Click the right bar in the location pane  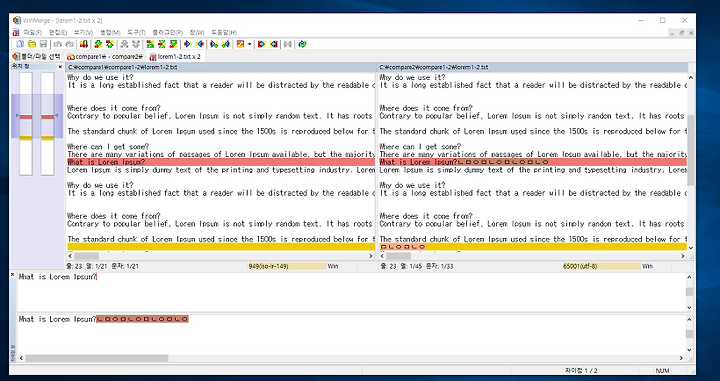(47, 124)
